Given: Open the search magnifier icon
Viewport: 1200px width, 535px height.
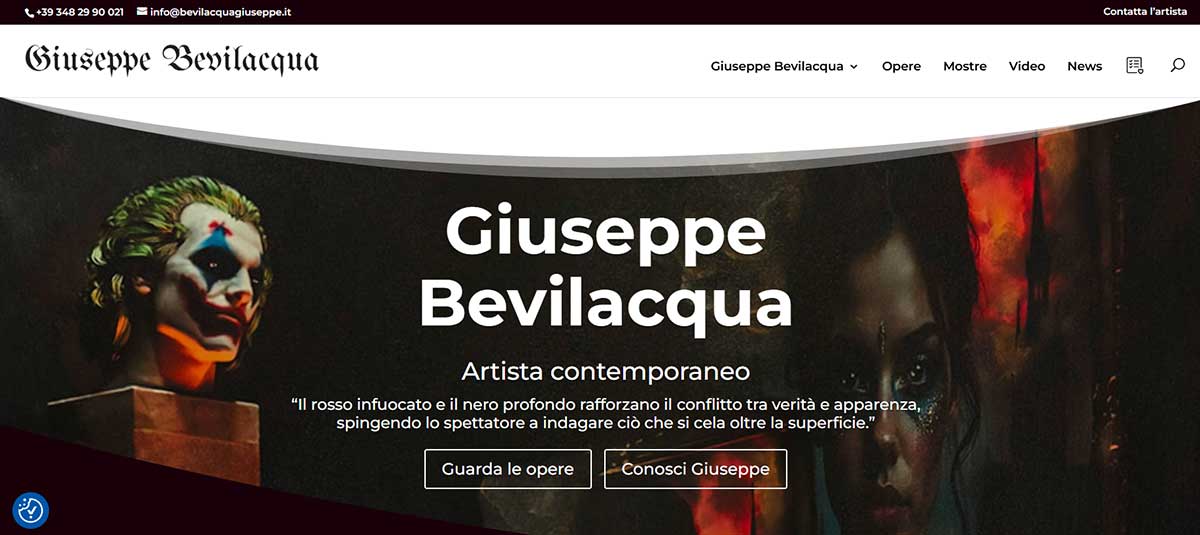Looking at the screenshot, I should click(x=1178, y=66).
